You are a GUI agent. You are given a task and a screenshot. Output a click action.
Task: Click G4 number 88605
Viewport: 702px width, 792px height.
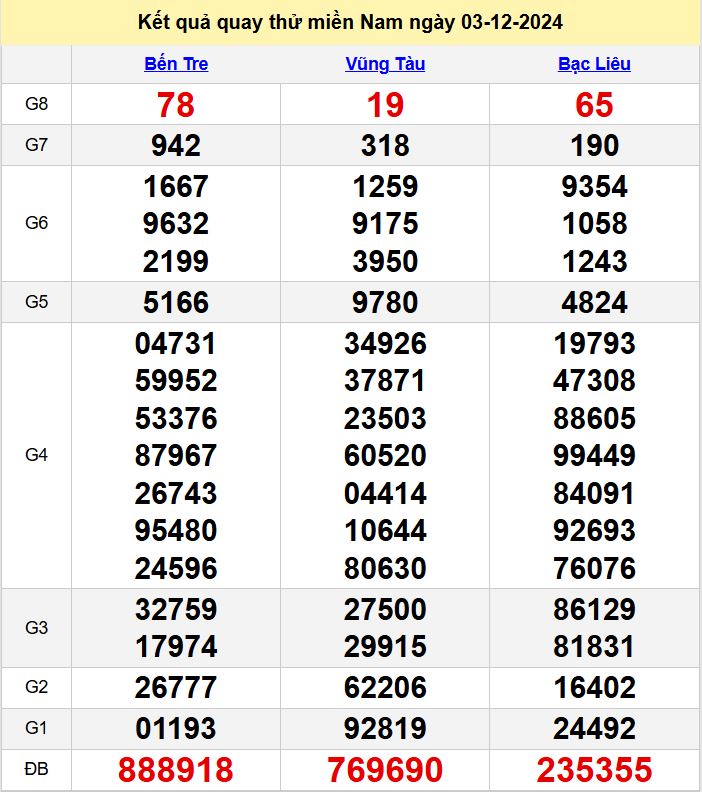pyautogui.click(x=594, y=419)
